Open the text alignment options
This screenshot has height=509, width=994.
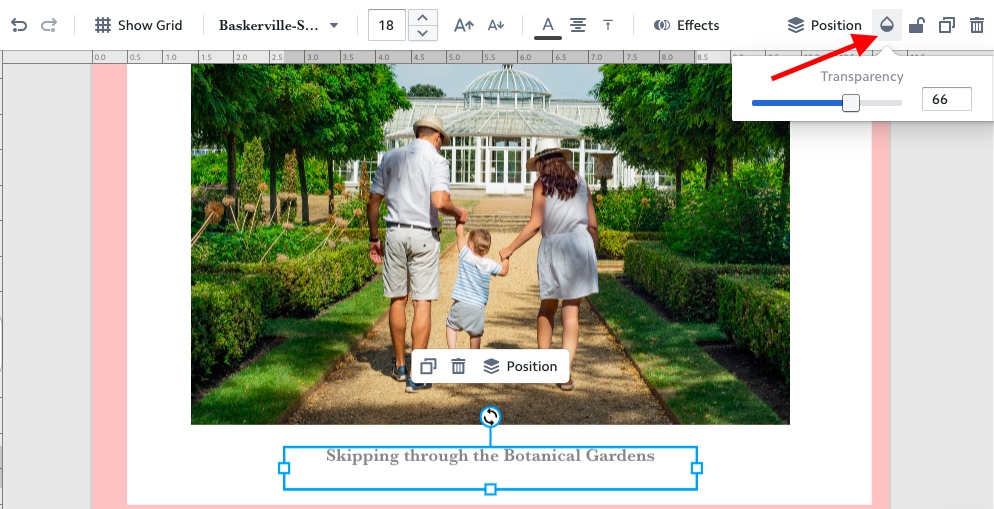click(577, 25)
